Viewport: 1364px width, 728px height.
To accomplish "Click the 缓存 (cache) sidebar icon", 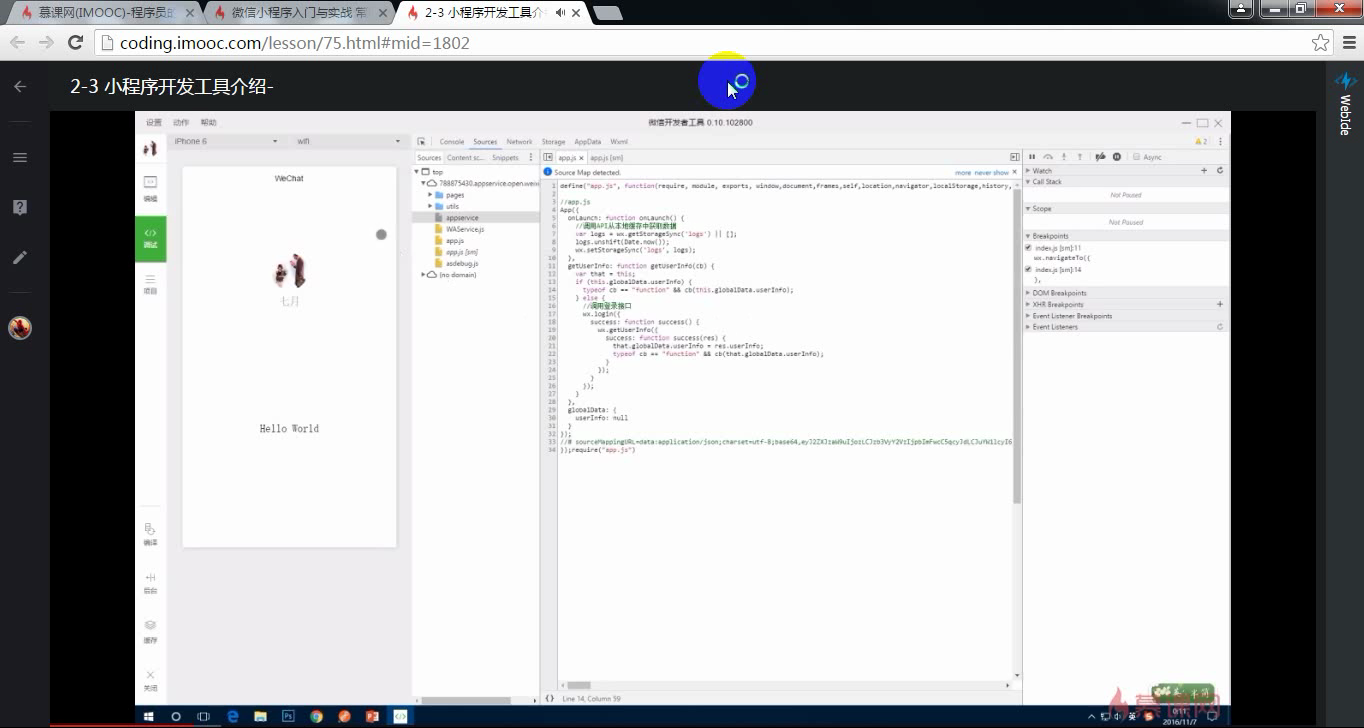I will coord(150,631).
